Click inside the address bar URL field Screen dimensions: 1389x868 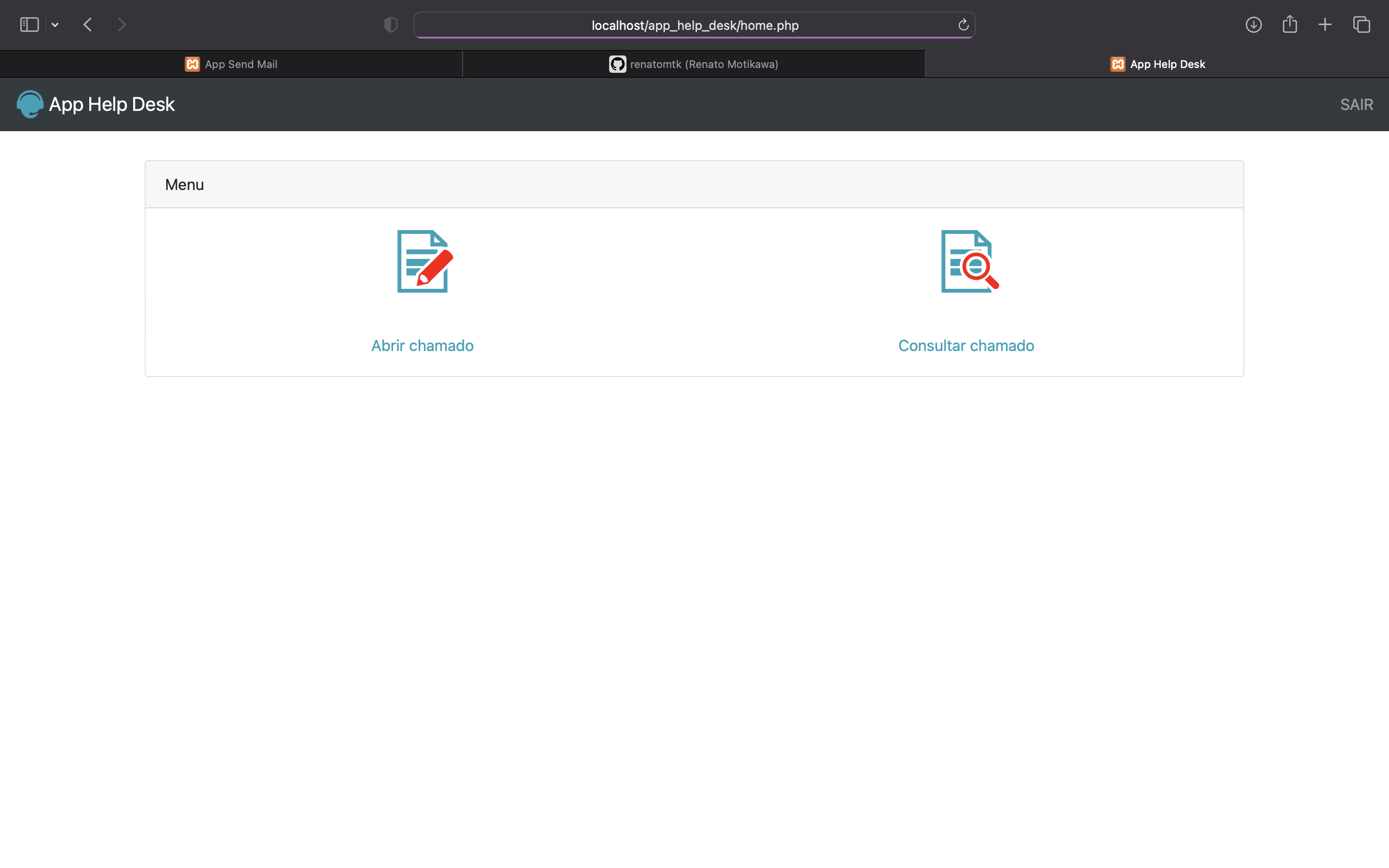[694, 25]
